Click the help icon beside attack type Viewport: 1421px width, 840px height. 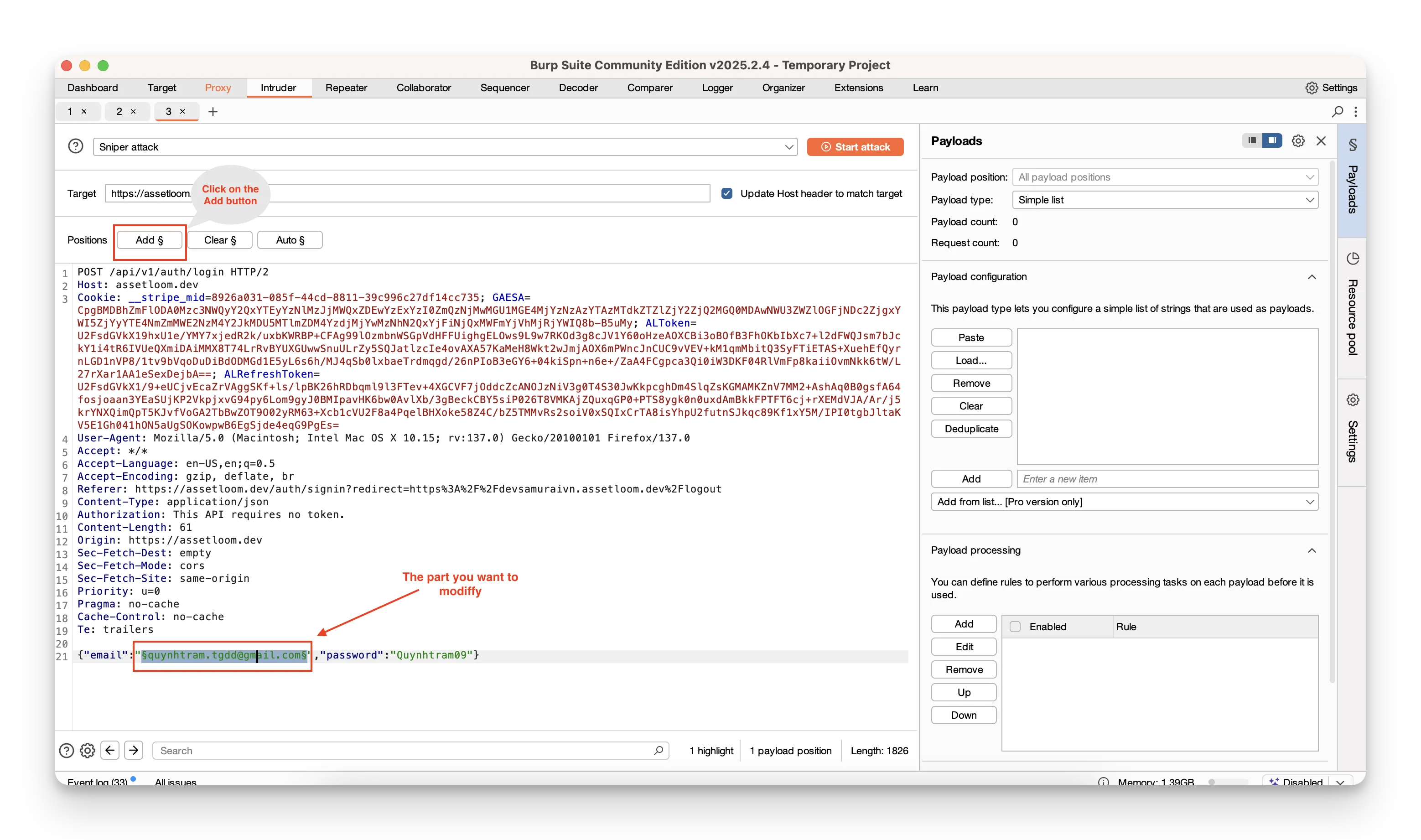coord(75,146)
